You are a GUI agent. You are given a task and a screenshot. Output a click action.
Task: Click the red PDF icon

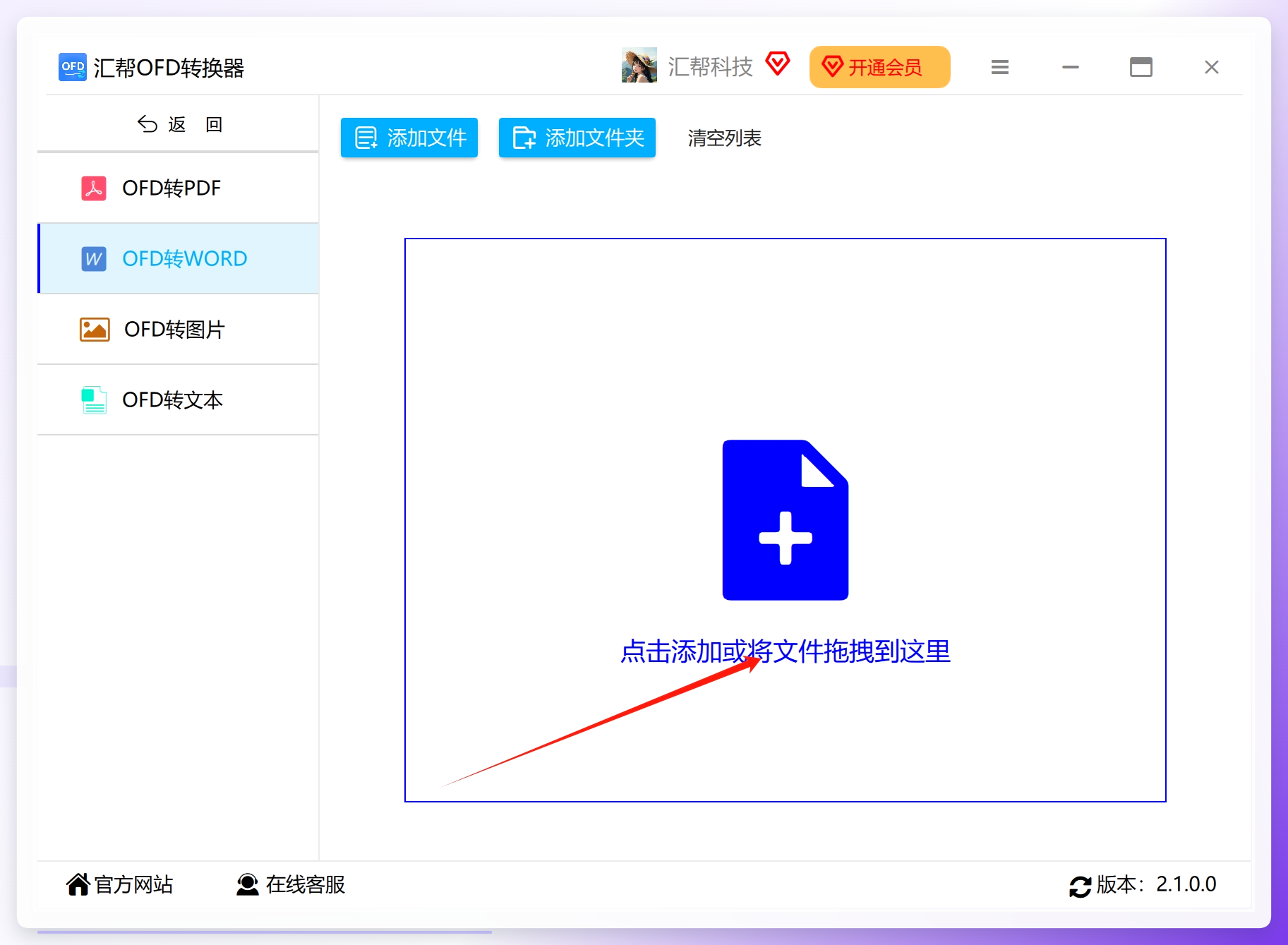94,188
